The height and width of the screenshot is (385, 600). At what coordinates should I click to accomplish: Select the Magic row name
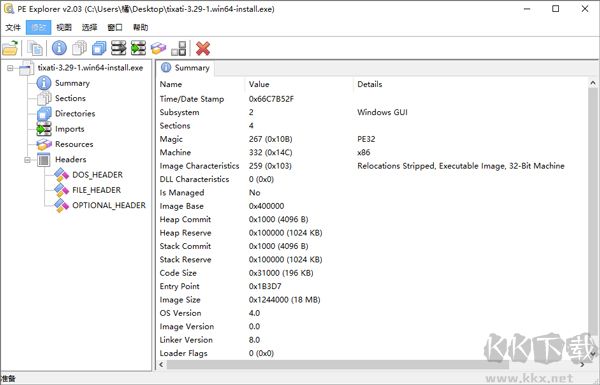[171, 139]
